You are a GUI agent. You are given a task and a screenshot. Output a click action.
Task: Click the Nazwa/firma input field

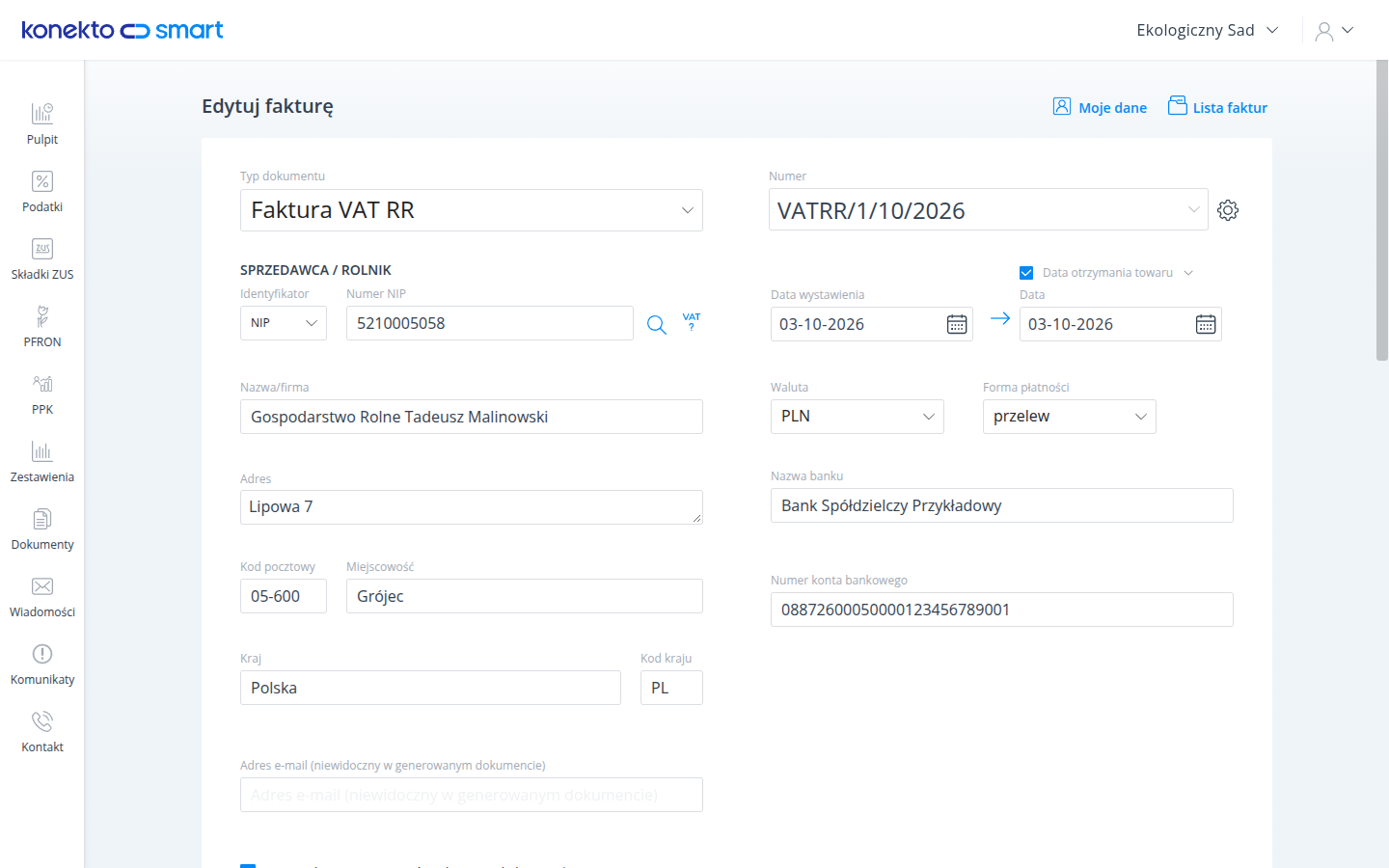coord(472,417)
